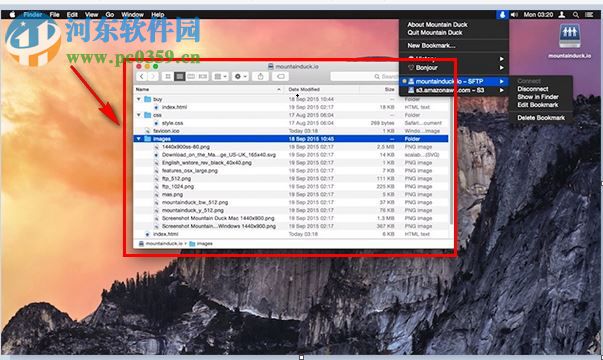Select file 1440x900ss-60.png
The width and height of the screenshot is (603, 360).
(186, 147)
